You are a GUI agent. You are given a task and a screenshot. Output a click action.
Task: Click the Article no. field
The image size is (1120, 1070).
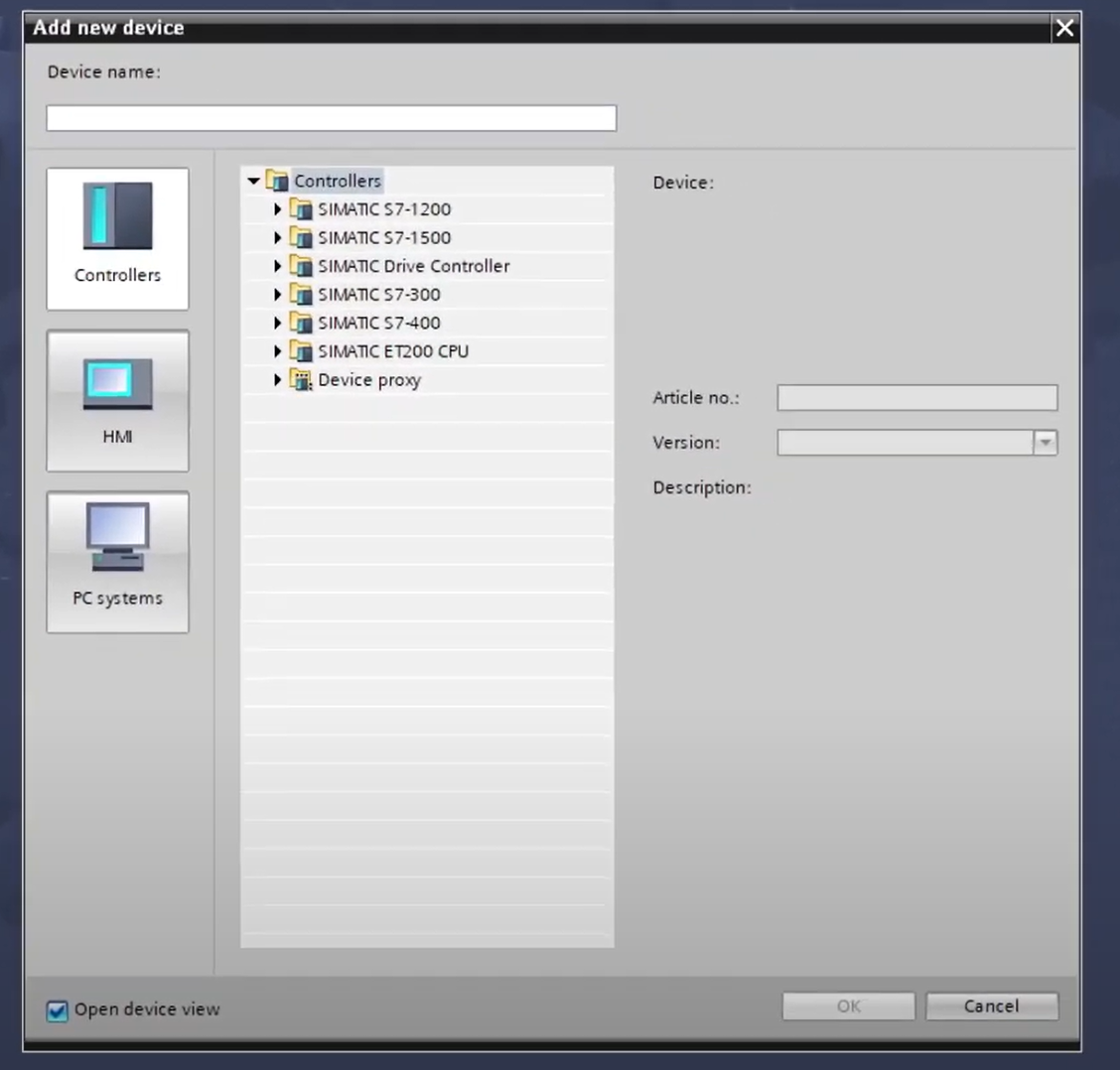917,398
